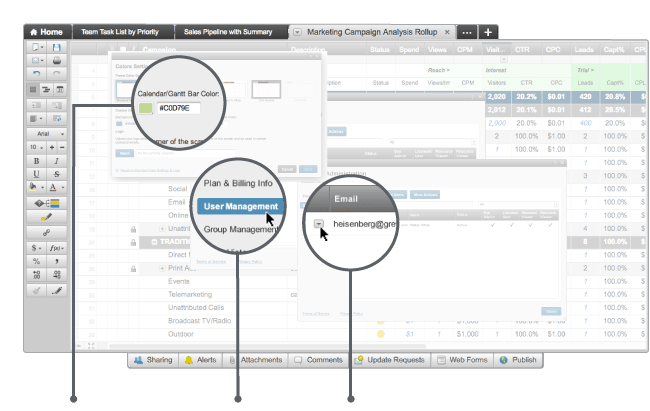Apply thousands separator comma format

[56, 261]
